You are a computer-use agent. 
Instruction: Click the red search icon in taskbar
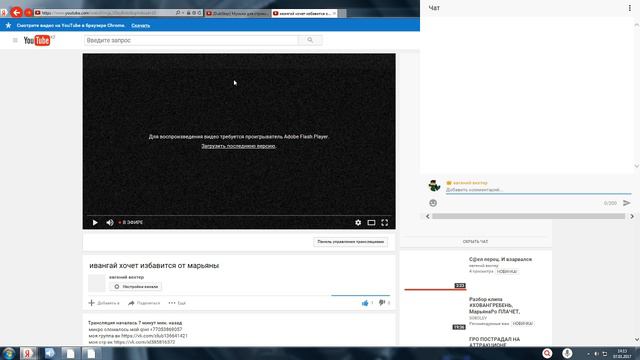click(547, 353)
